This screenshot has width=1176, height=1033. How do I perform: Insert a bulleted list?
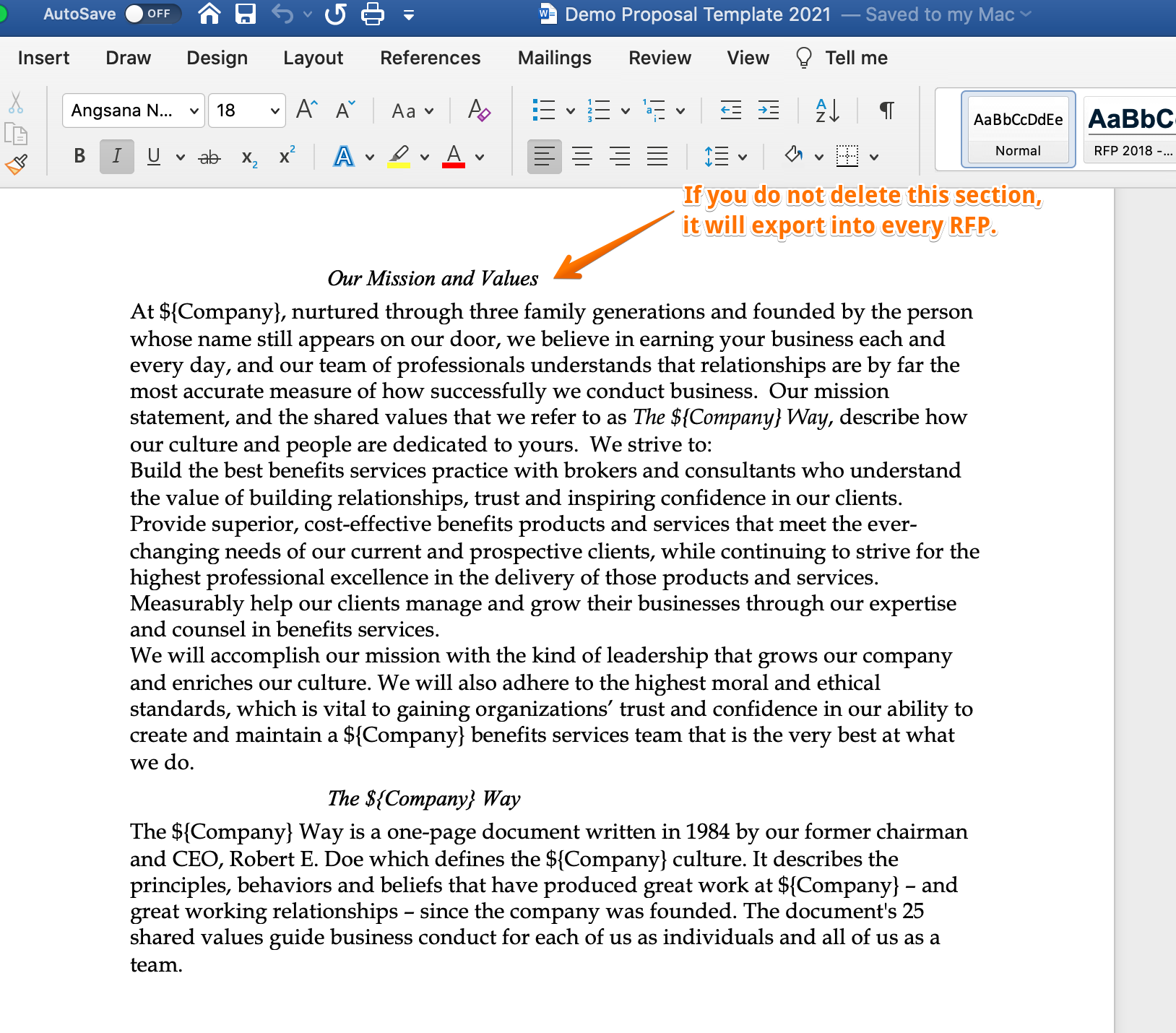point(543,110)
